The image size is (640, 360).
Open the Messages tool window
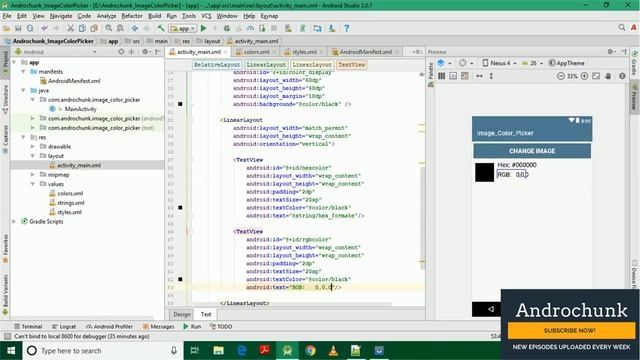coord(159,327)
